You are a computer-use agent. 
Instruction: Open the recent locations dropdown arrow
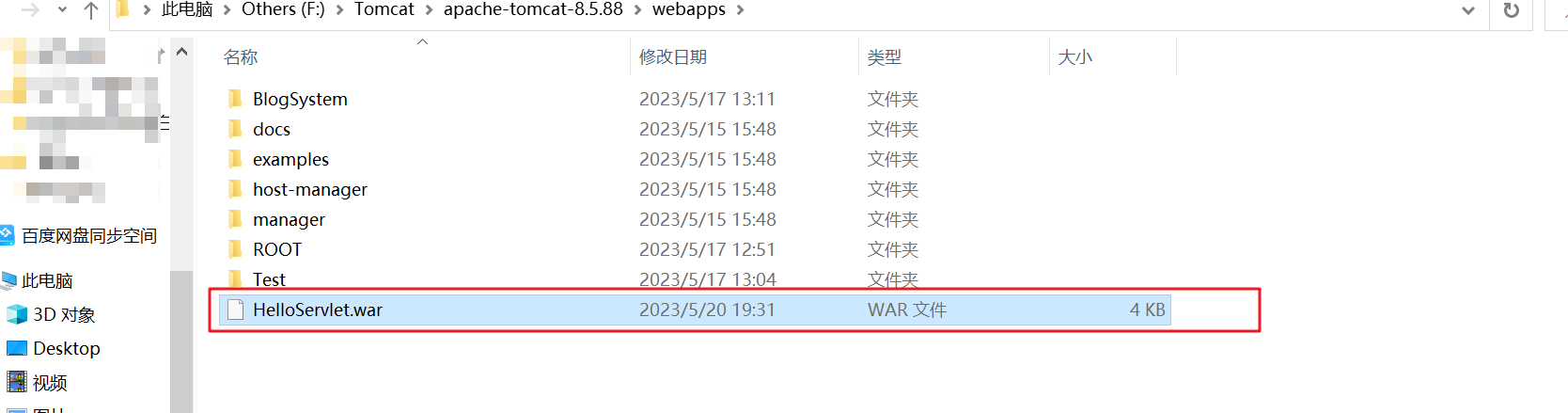tap(62, 10)
